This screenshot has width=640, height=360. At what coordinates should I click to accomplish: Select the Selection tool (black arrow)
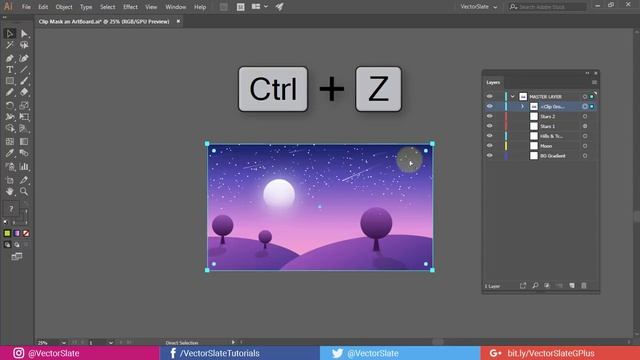pos(10,33)
